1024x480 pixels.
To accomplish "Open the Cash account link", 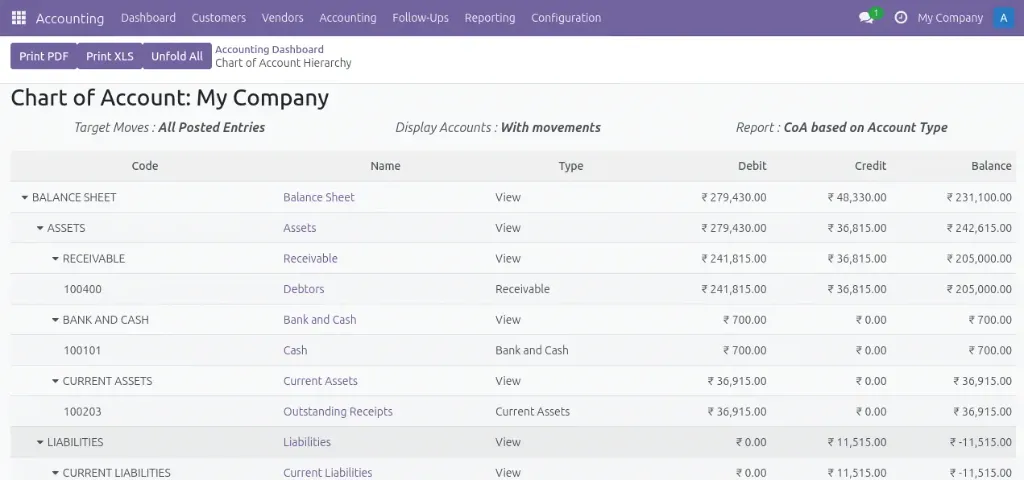I will 295,351.
